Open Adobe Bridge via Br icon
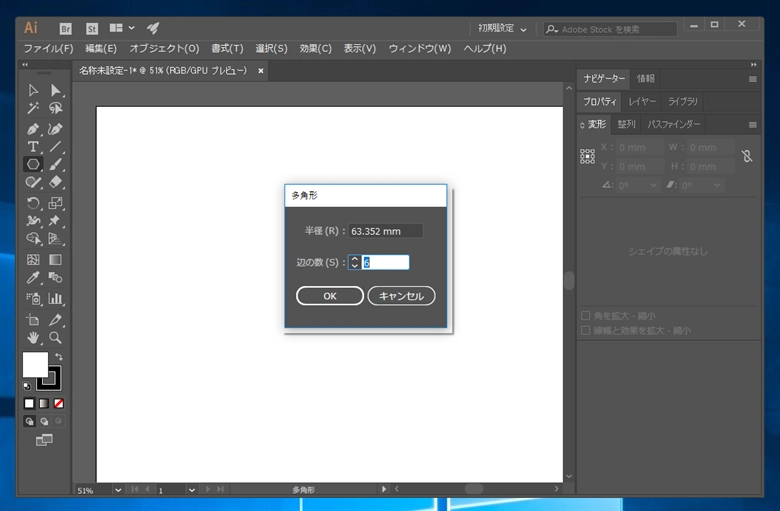This screenshot has height=511, width=780. click(66, 29)
